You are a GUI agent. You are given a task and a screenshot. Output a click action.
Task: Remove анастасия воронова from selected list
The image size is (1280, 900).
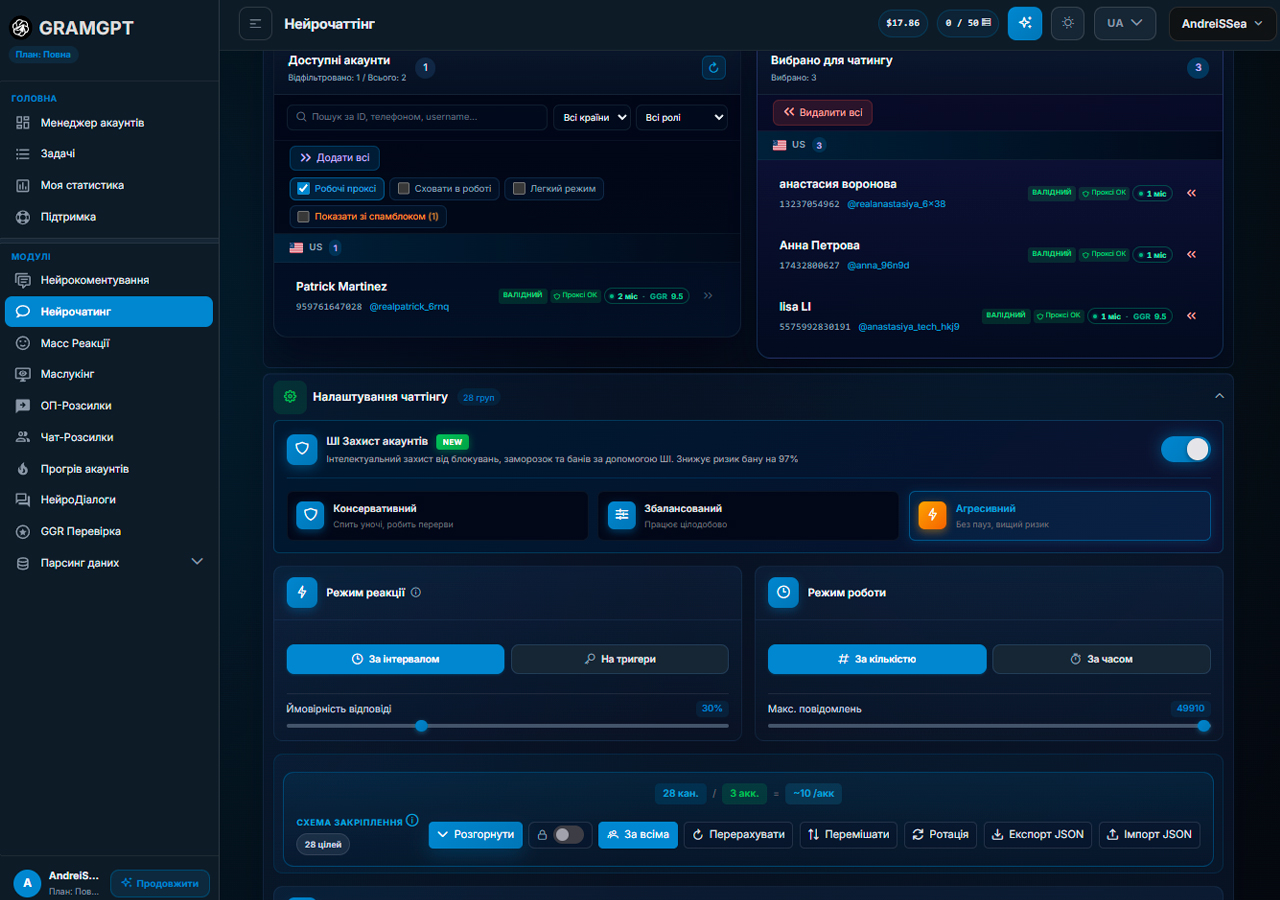click(x=1191, y=193)
